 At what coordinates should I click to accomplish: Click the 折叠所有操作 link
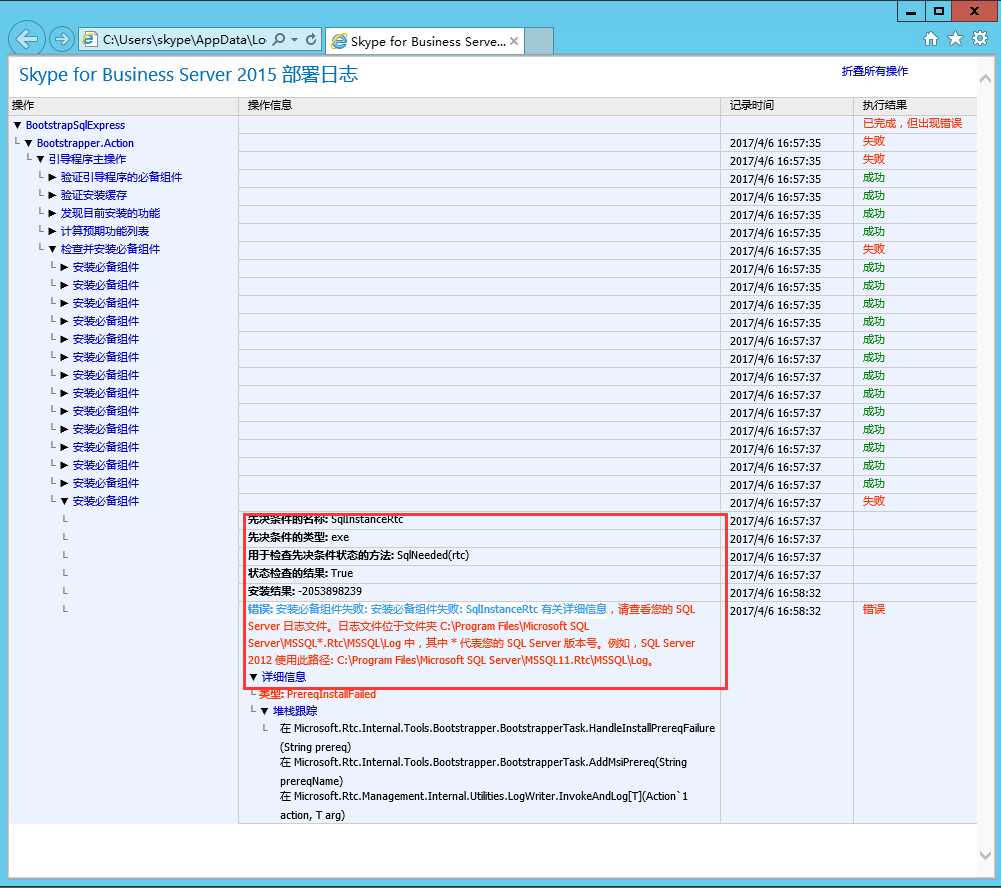point(875,71)
